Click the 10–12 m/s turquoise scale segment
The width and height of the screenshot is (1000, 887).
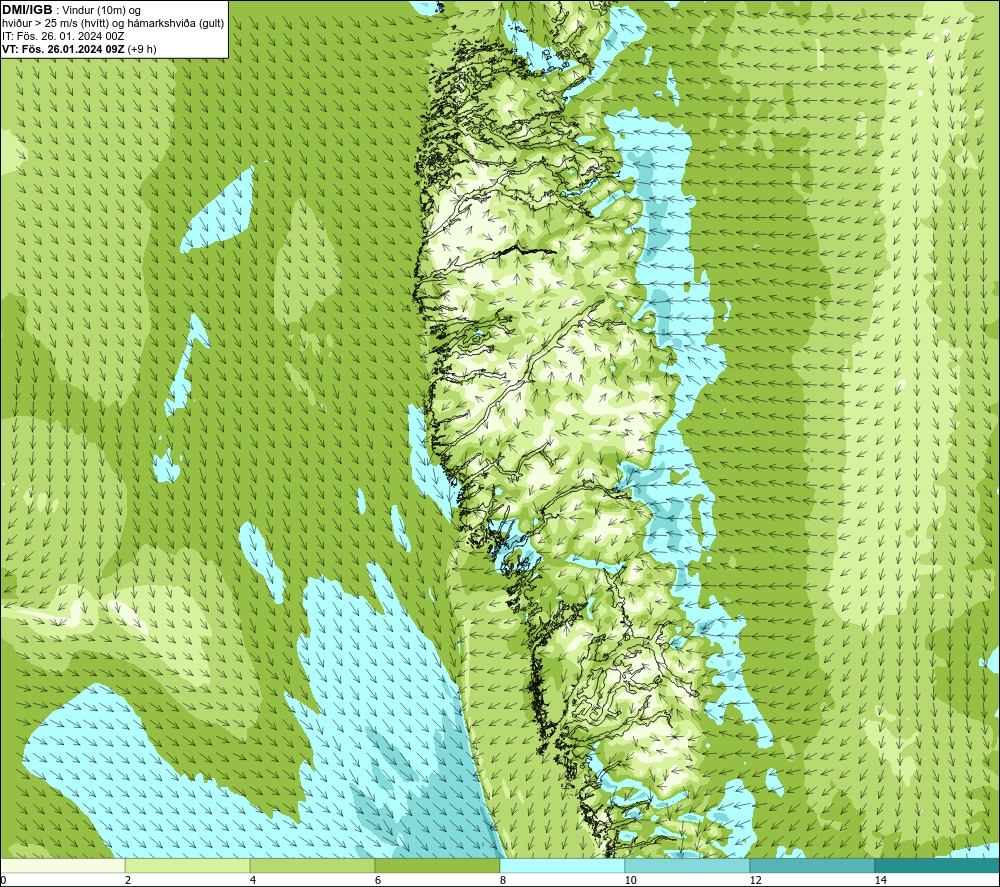tap(687, 865)
